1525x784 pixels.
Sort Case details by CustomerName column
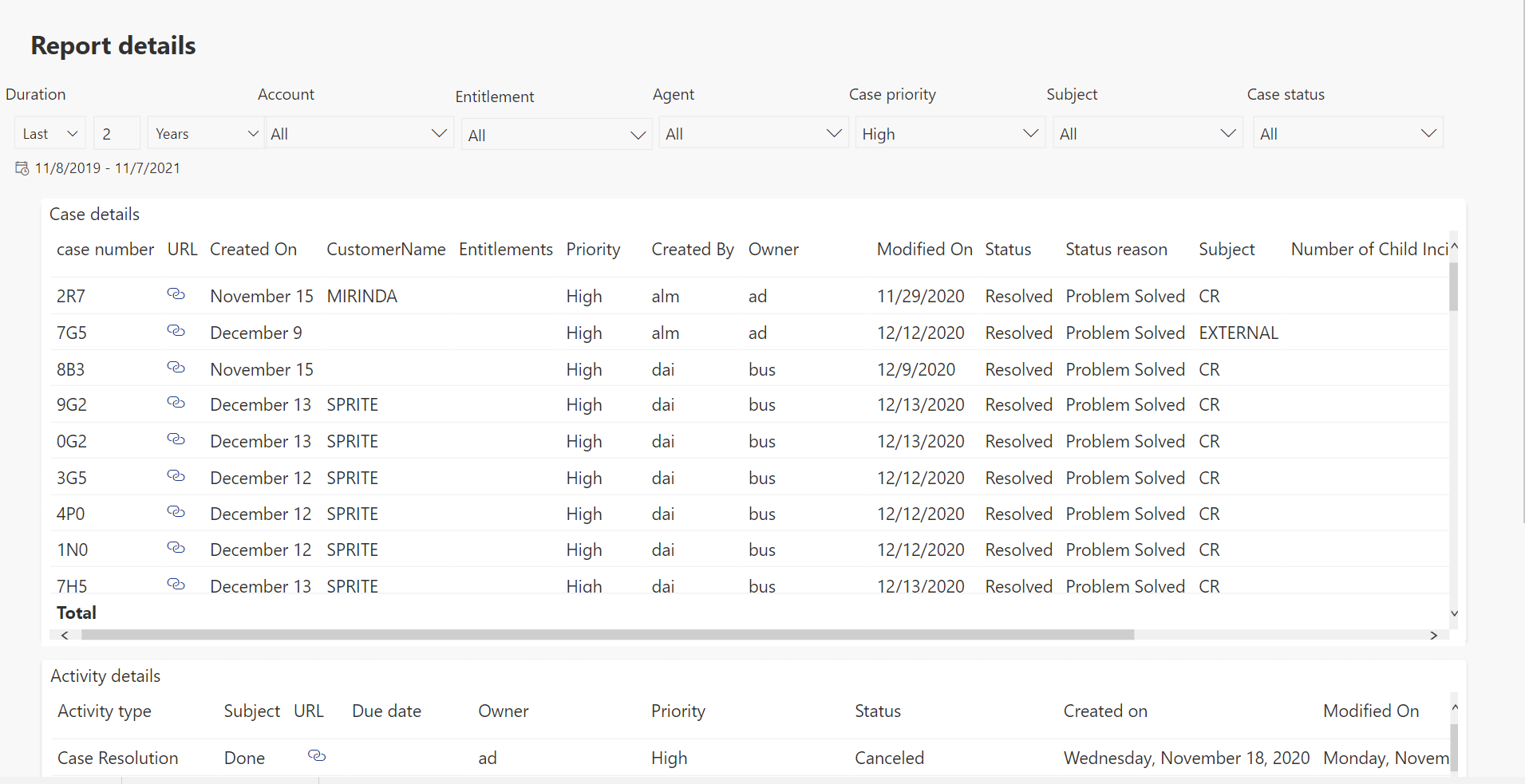pyautogui.click(x=386, y=250)
